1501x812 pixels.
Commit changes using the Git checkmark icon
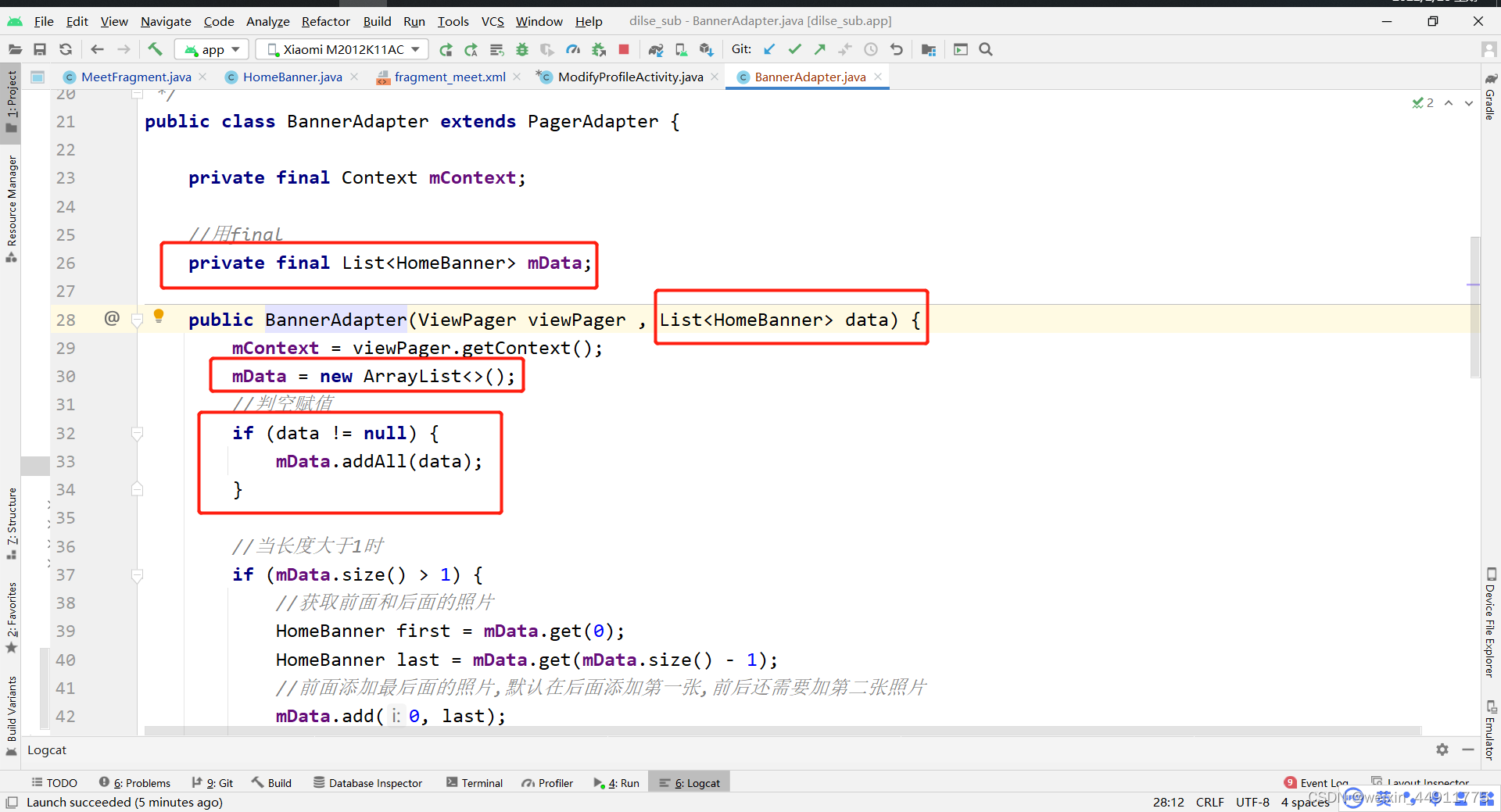point(794,48)
